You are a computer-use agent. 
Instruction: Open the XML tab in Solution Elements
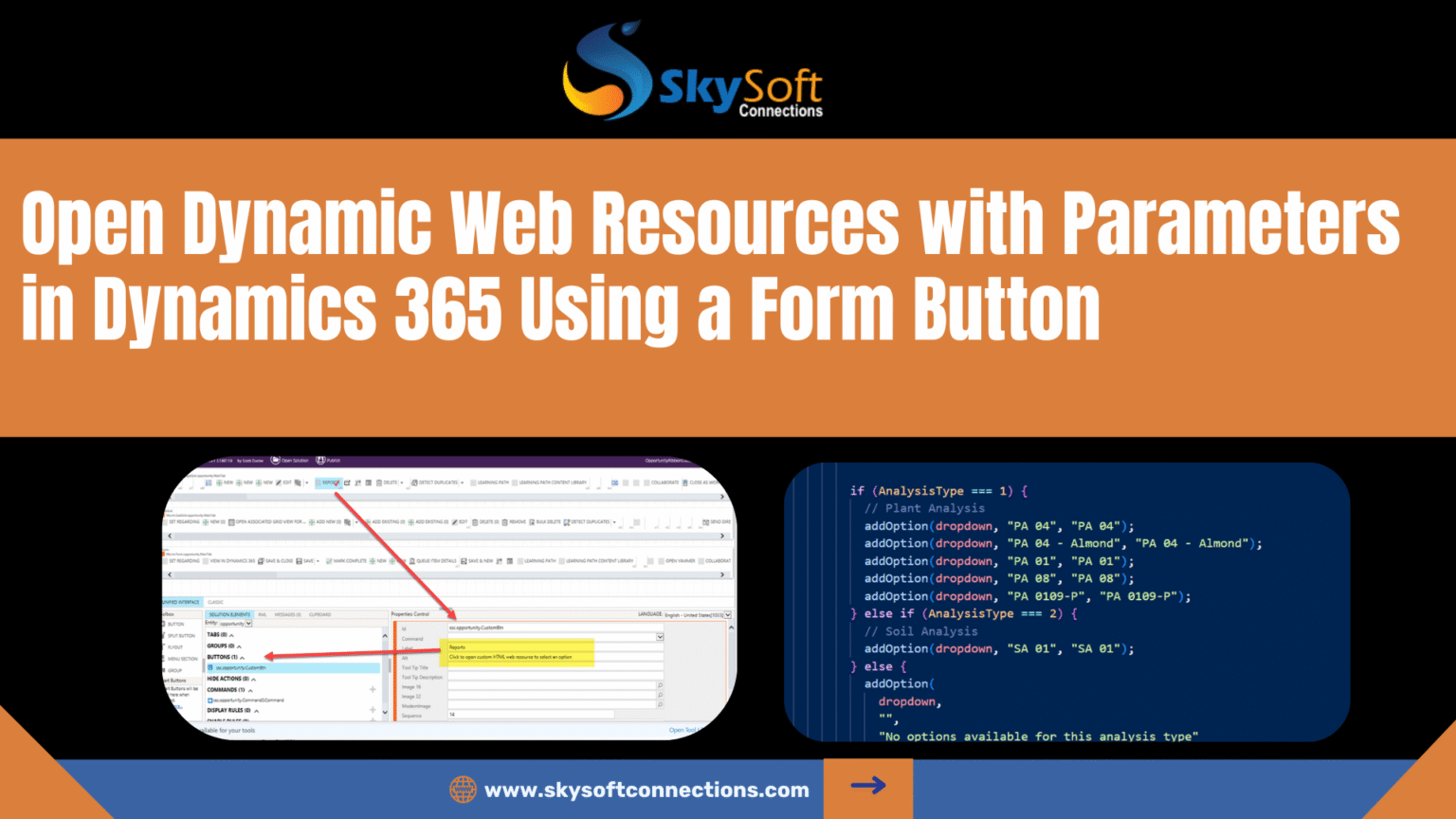pos(263,615)
